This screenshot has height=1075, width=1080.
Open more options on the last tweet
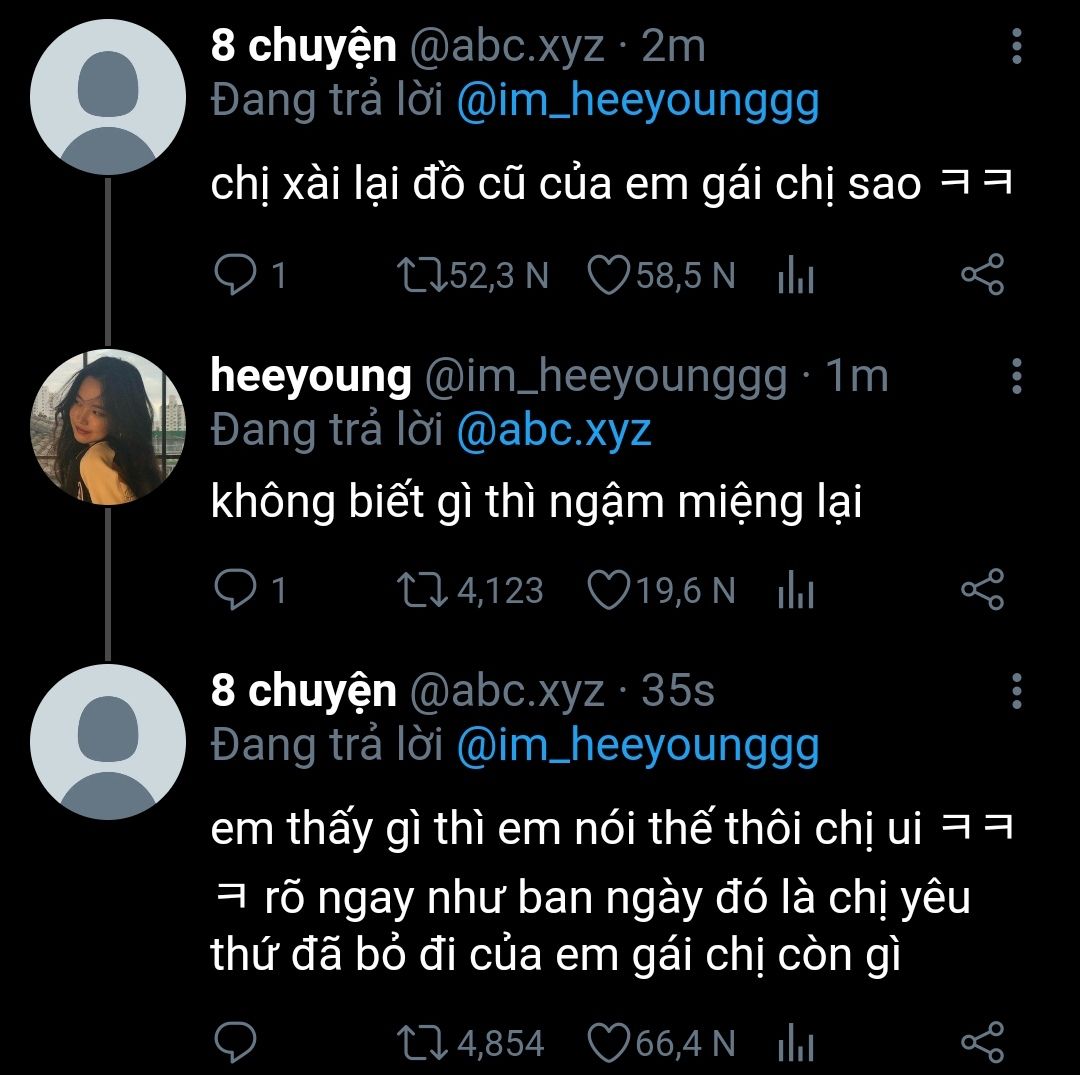[1016, 691]
